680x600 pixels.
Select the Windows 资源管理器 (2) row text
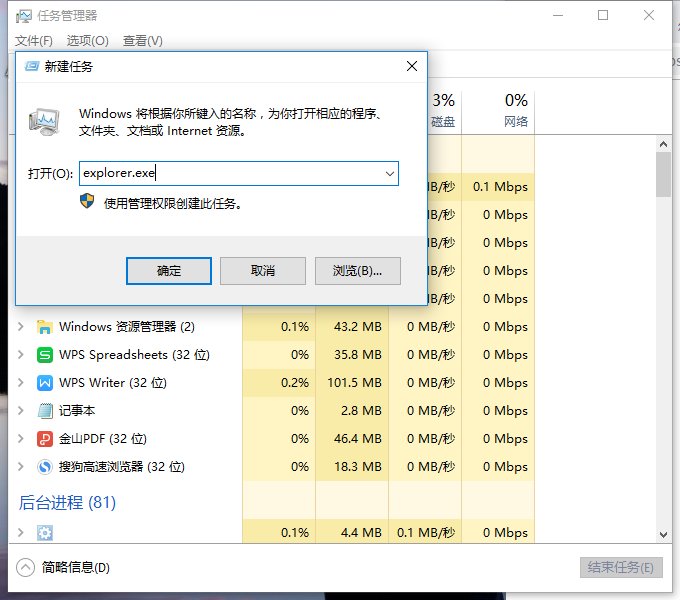127,326
